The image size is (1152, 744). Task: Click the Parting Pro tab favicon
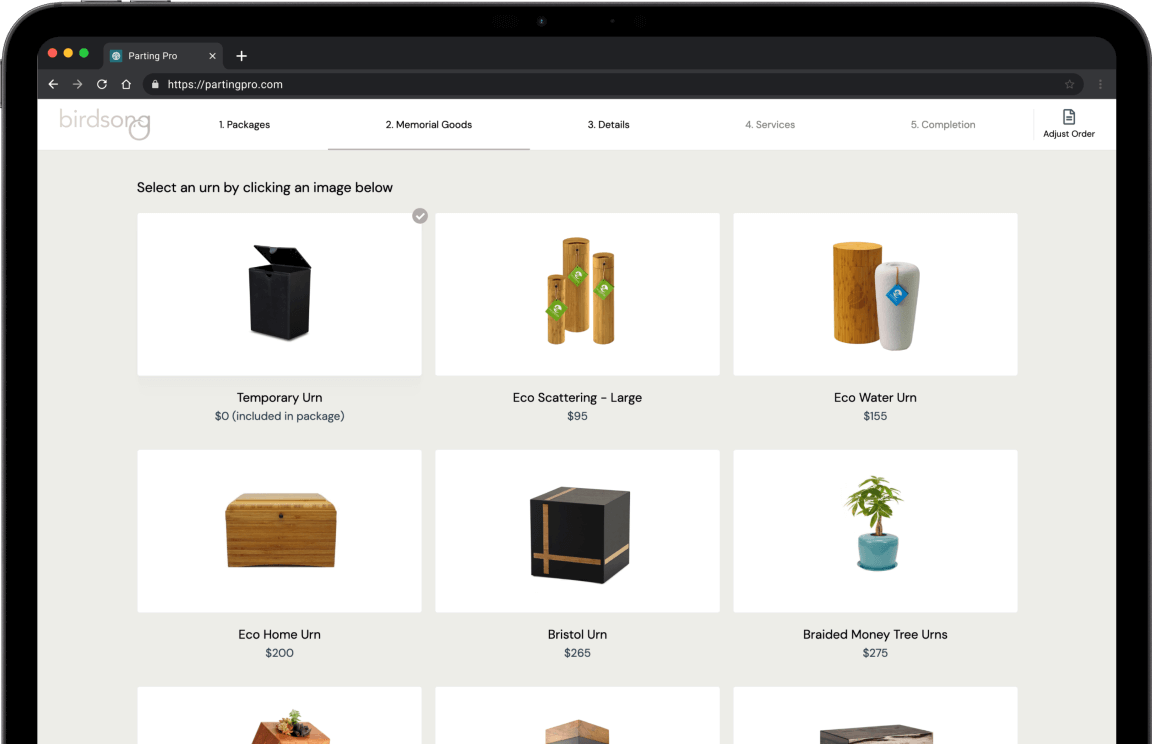[116, 56]
